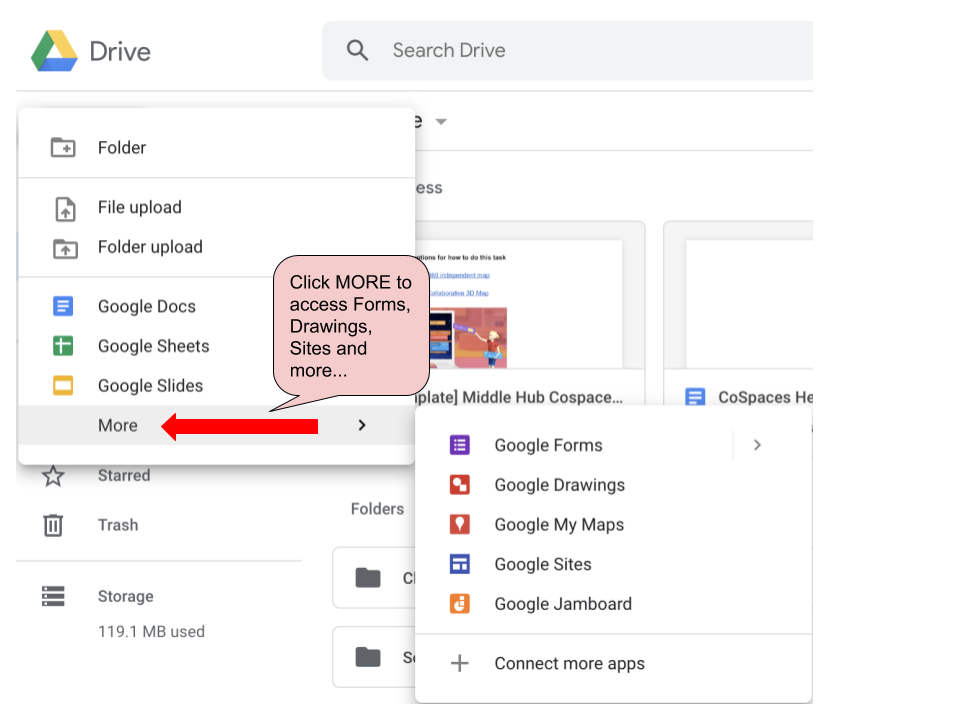The width and height of the screenshot is (960, 720).
Task: Open the first folder card under Folders
Action: tap(374, 578)
